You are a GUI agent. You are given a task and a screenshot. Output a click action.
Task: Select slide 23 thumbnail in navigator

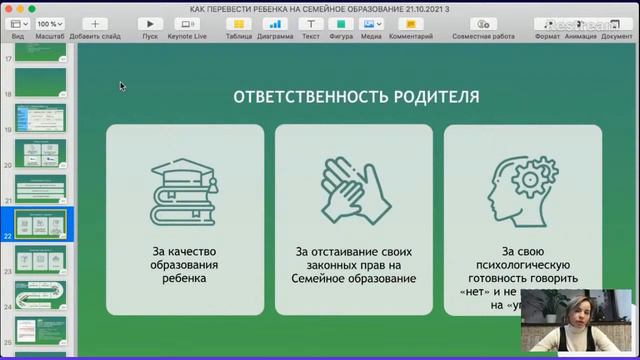coord(40,259)
